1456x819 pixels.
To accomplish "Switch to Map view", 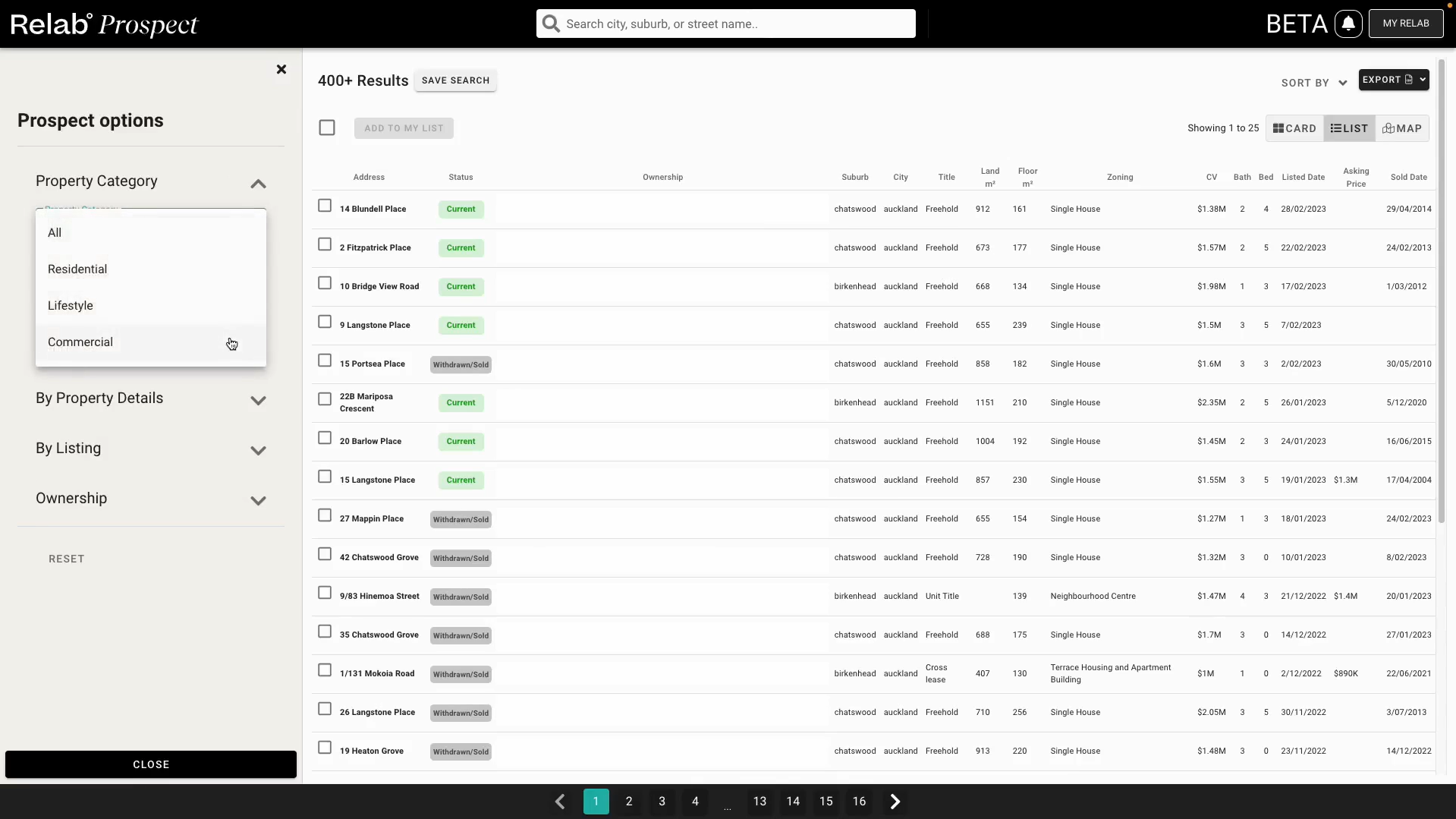I will point(1401,128).
